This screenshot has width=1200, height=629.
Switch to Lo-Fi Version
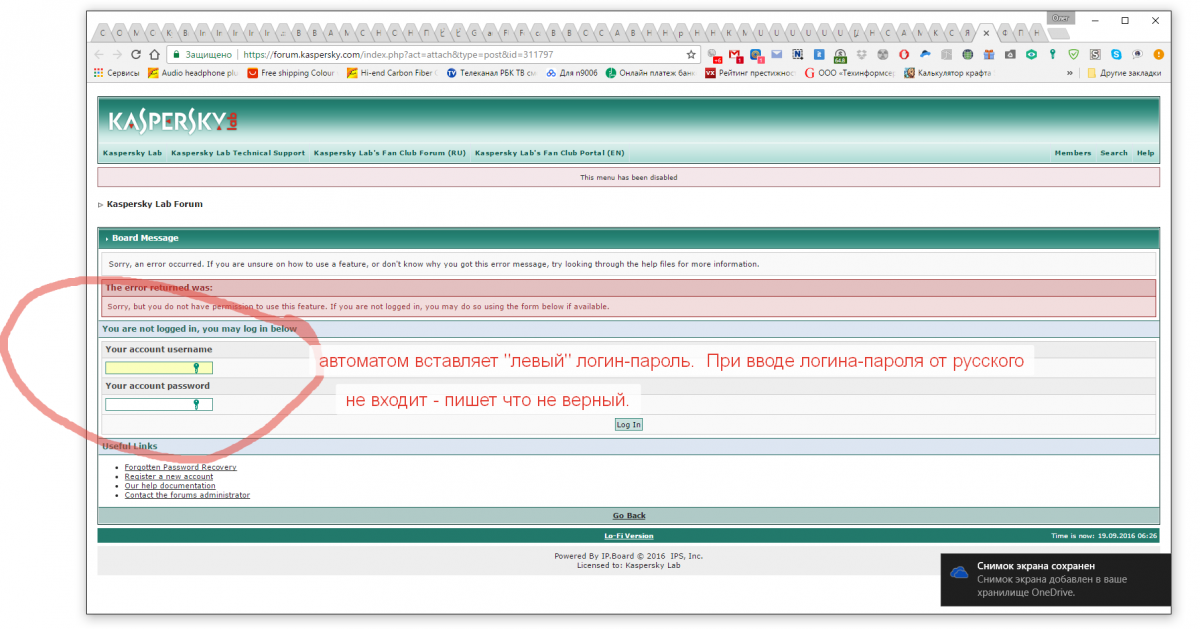[629, 536]
